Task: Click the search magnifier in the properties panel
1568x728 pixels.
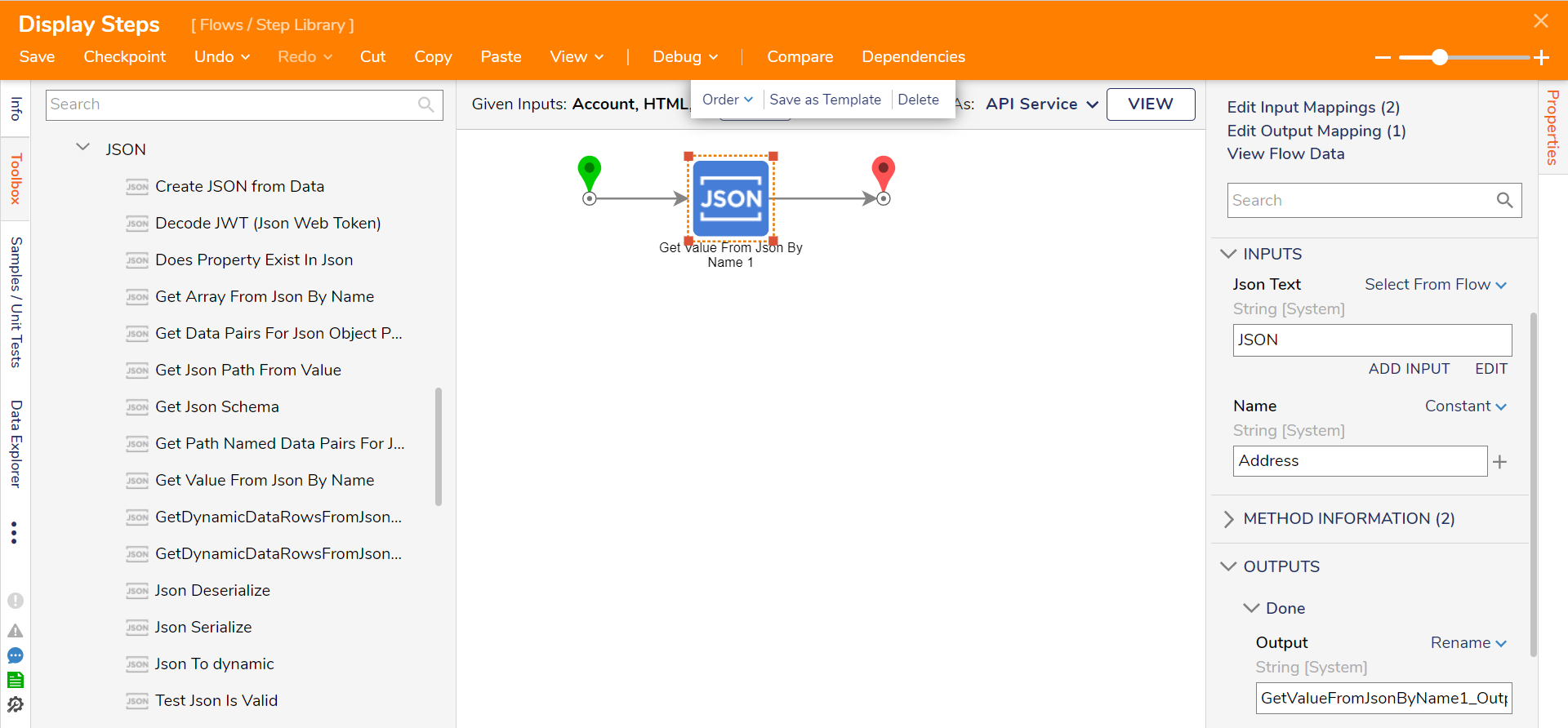Action: pyautogui.click(x=1504, y=200)
